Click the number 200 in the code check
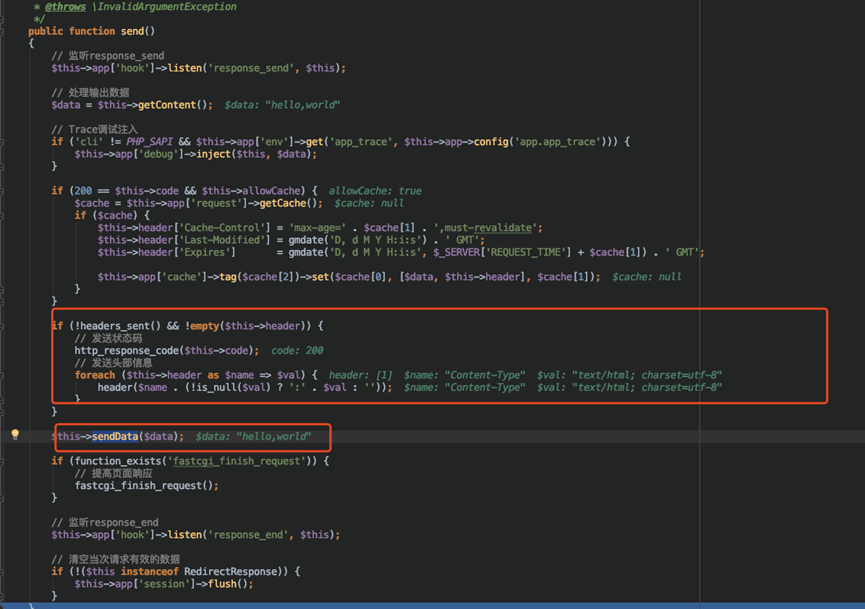The width and height of the screenshot is (865, 609). [83, 191]
